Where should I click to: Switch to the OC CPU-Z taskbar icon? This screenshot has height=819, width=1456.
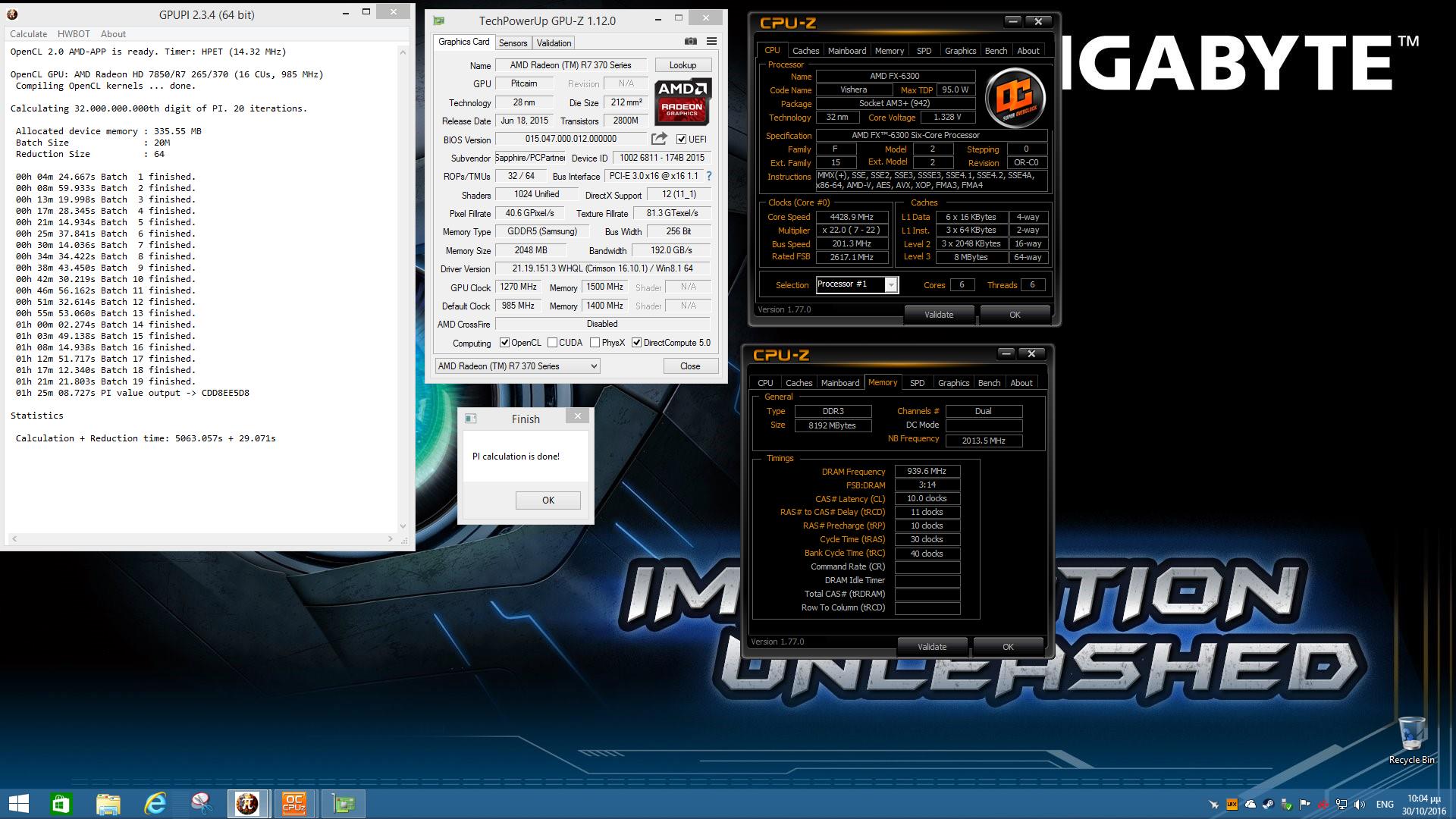[x=294, y=804]
